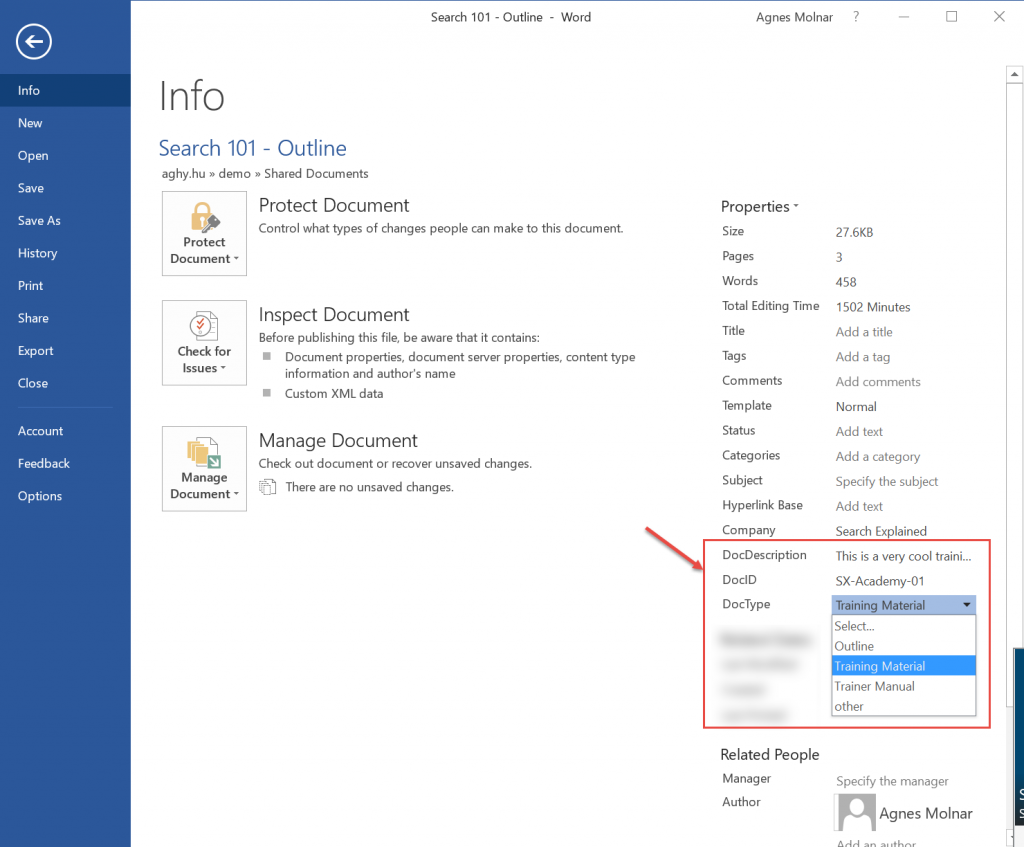Click Agnes Molnar author avatar
Viewport: 1024px width, 847px height.
tap(856, 812)
